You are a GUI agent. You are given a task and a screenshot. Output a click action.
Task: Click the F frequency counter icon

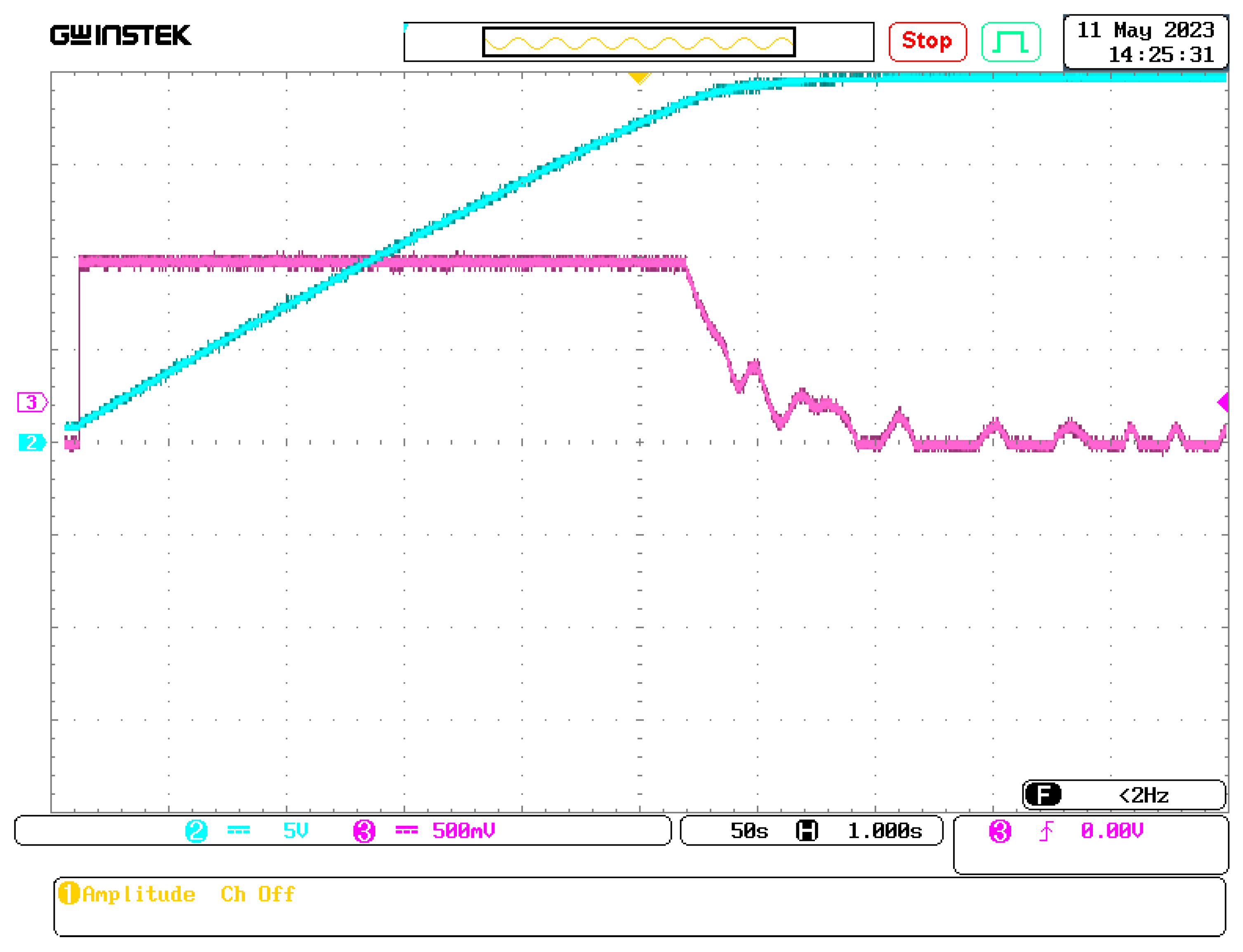point(1043,795)
